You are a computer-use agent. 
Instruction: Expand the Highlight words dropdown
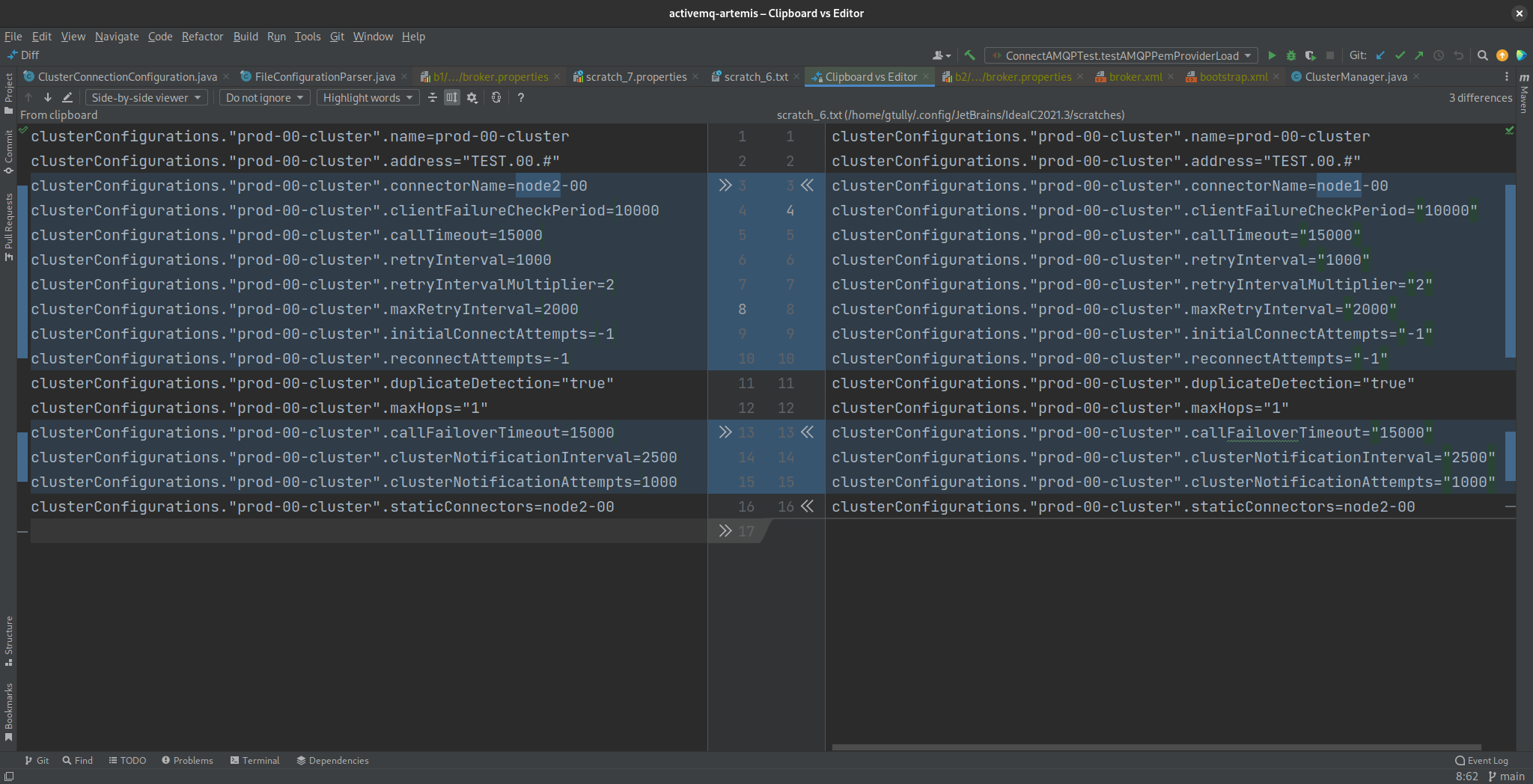(x=368, y=97)
